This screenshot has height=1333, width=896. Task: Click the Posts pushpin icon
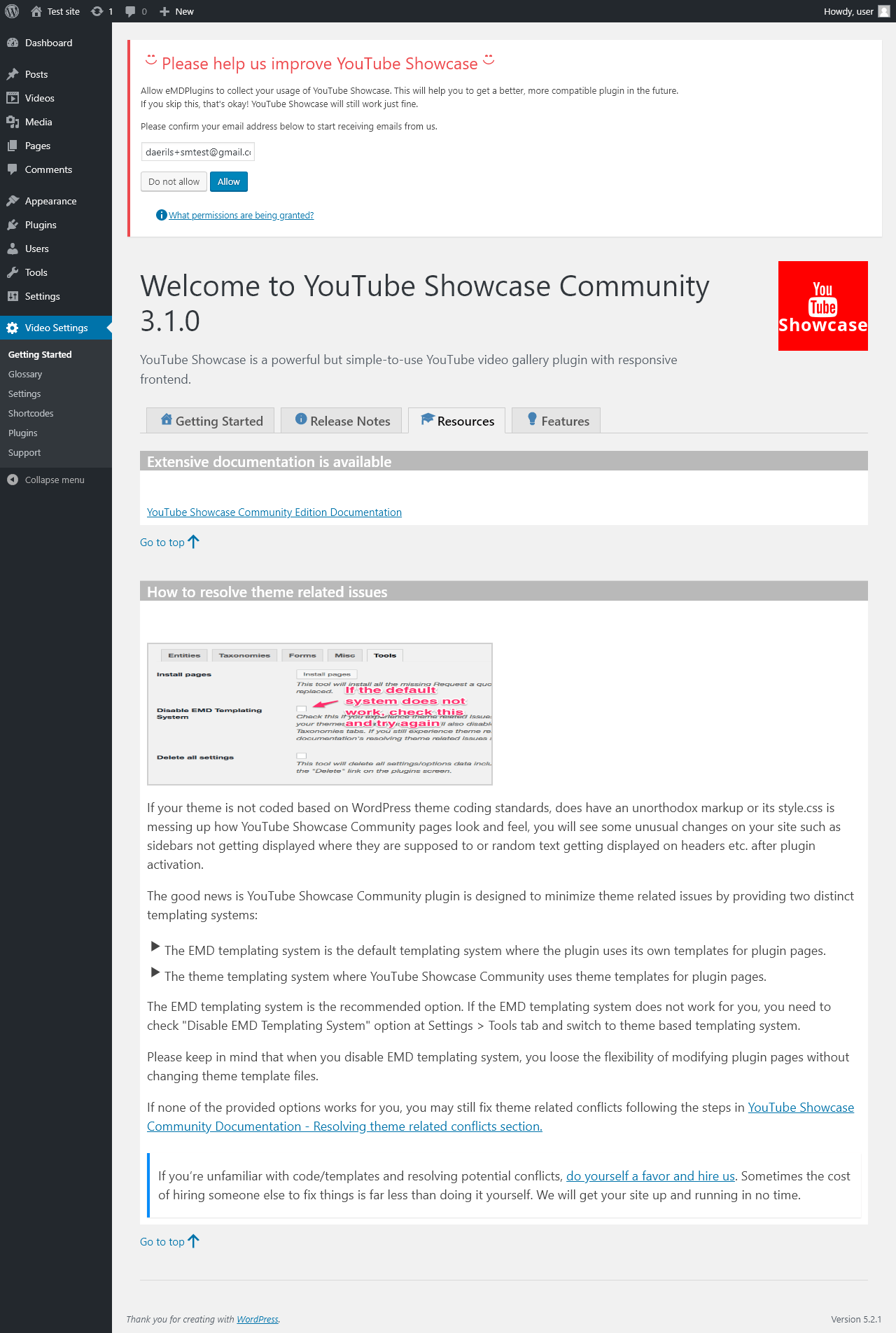pyautogui.click(x=13, y=74)
